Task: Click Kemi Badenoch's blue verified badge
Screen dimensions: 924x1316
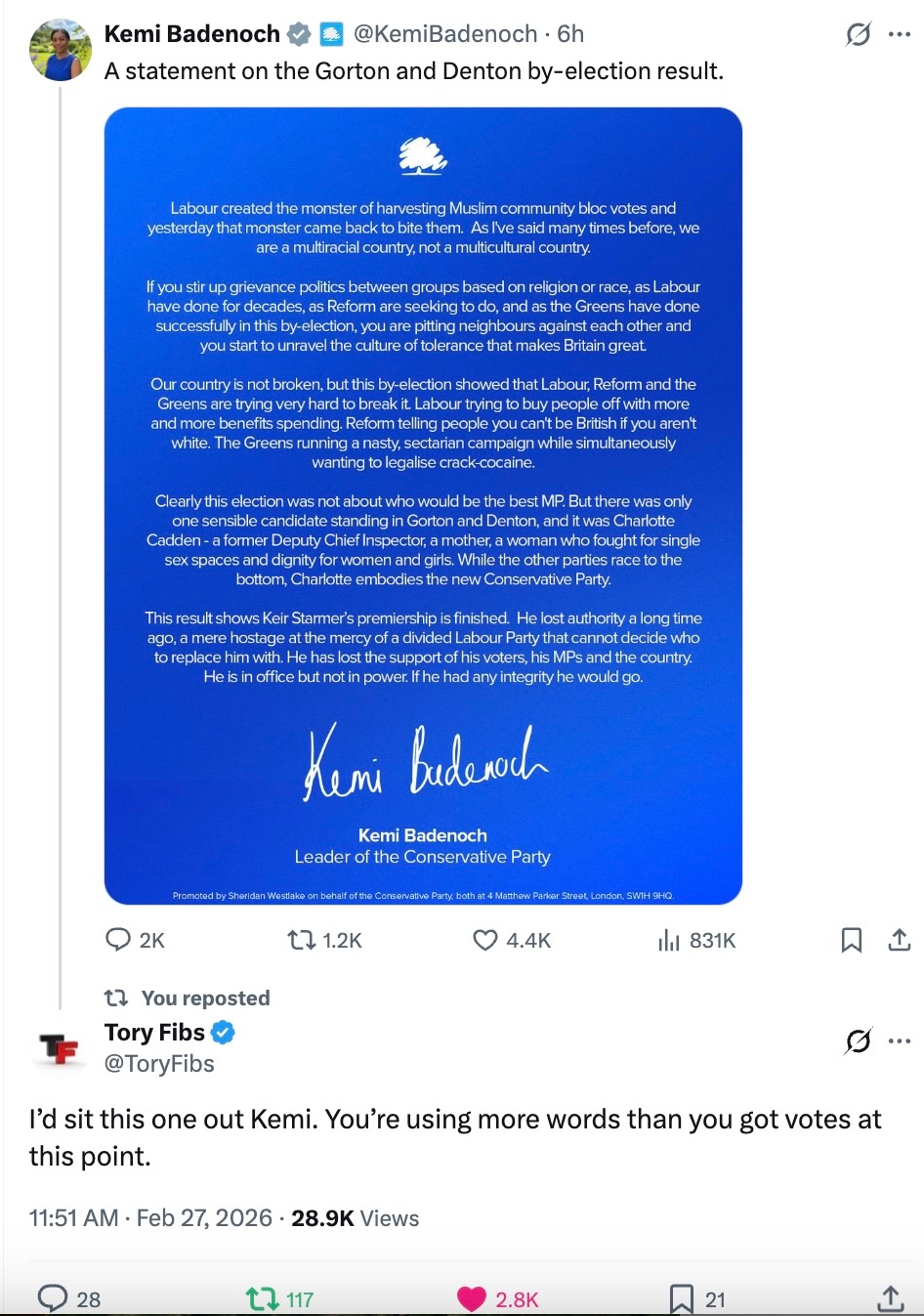Action: pyautogui.click(x=300, y=34)
